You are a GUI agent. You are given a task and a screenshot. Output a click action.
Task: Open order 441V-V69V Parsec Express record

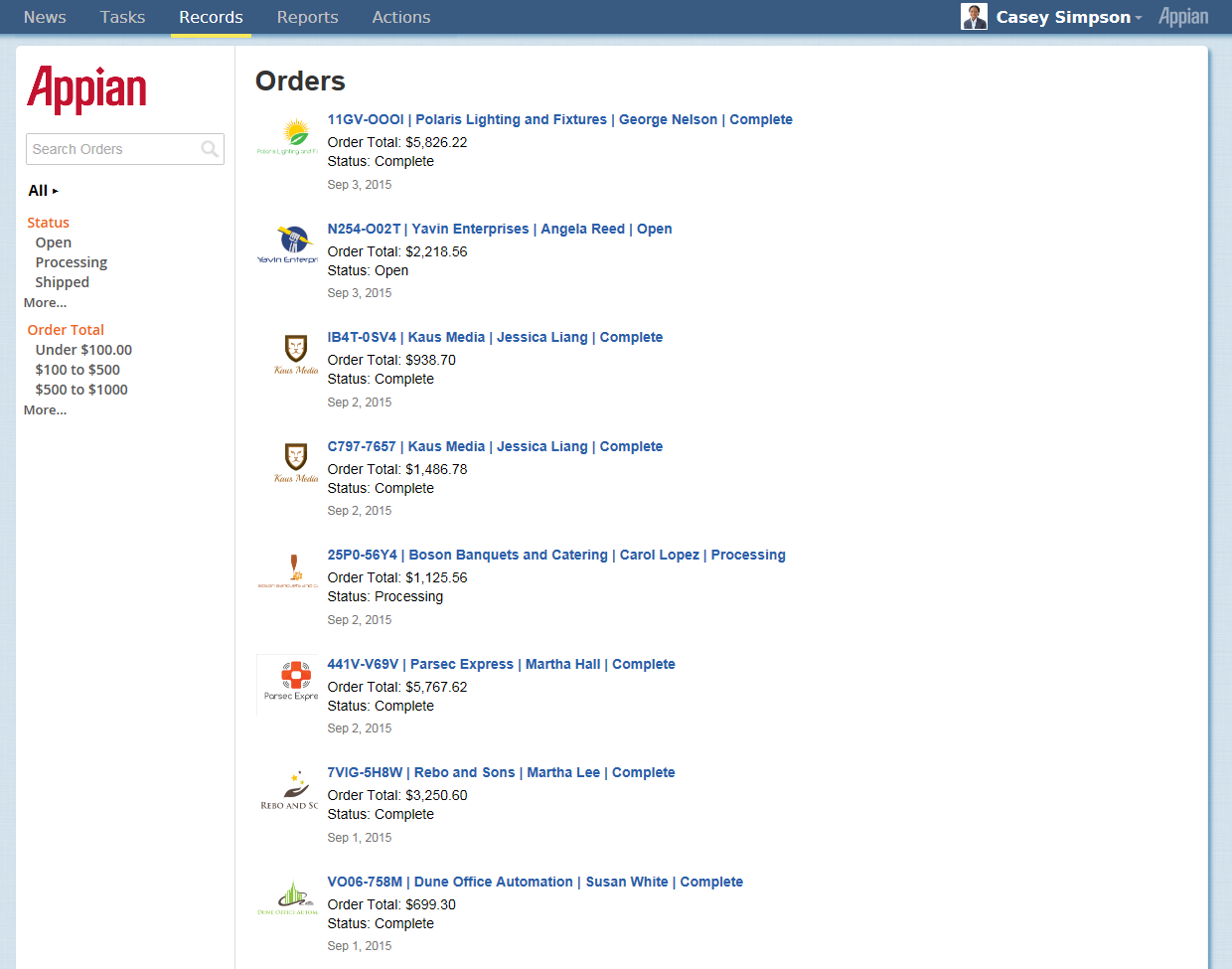[501, 664]
